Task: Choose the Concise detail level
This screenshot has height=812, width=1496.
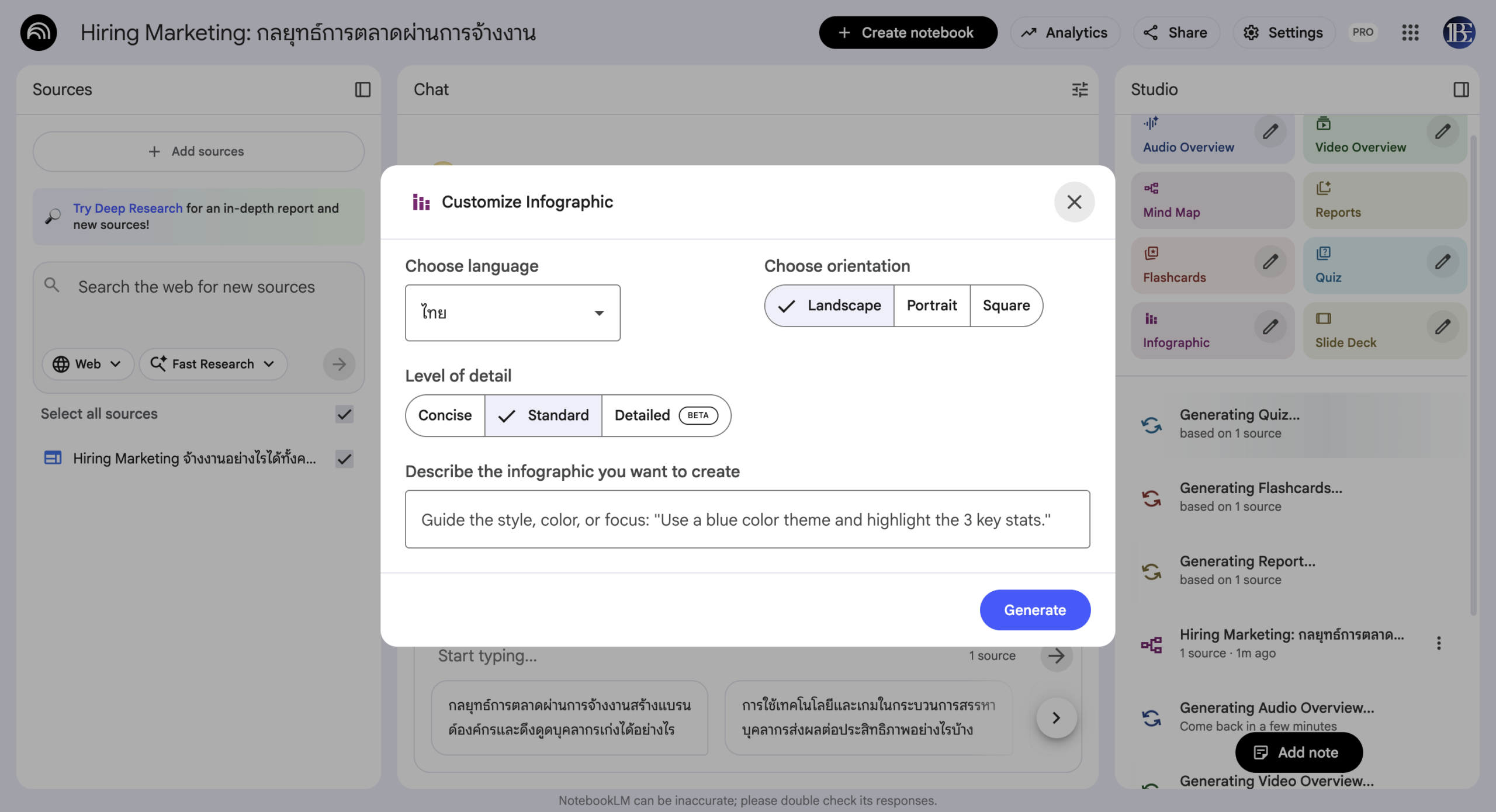Action: [x=445, y=415]
